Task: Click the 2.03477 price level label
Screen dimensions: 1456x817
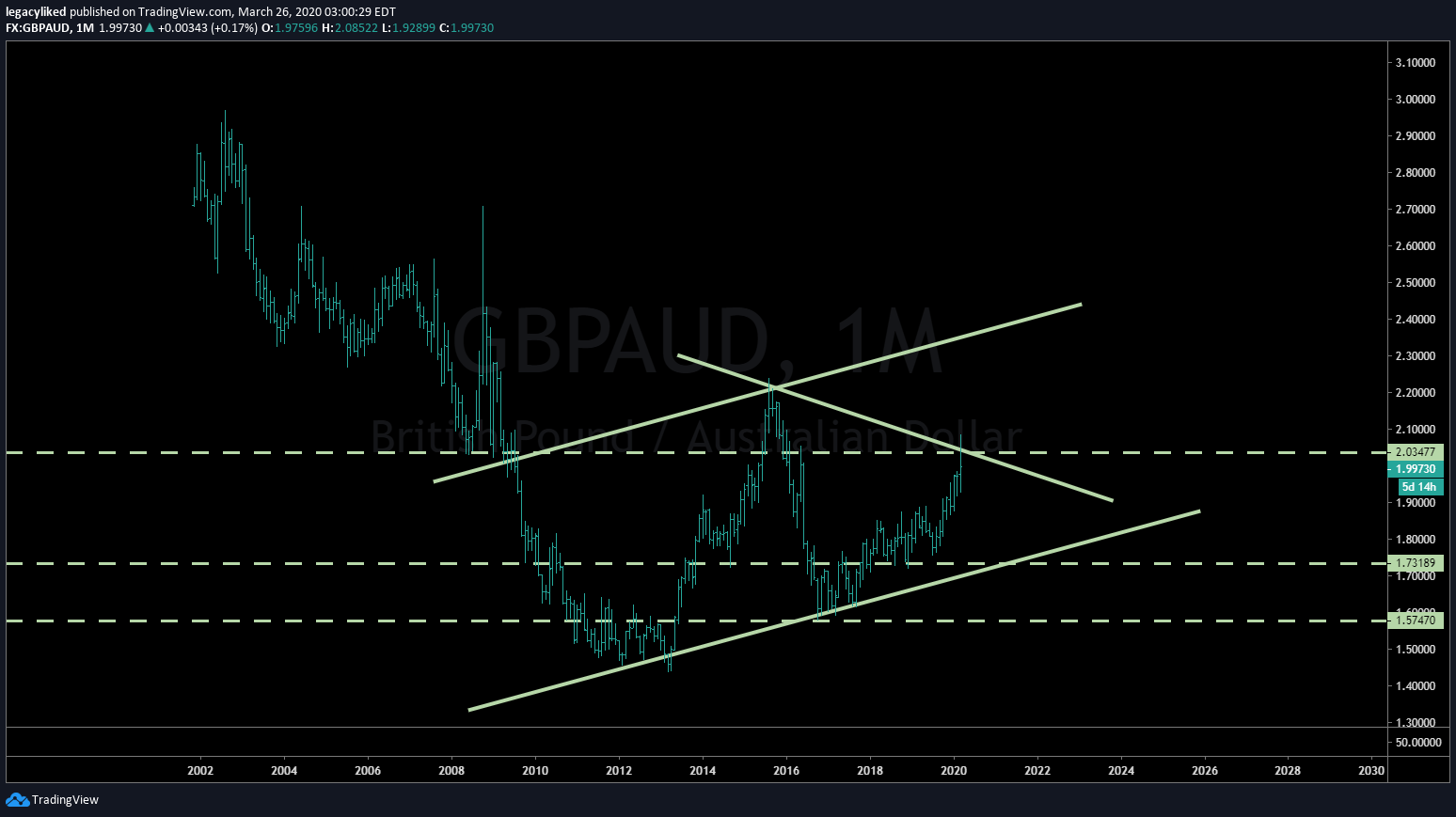Action: (x=1416, y=452)
